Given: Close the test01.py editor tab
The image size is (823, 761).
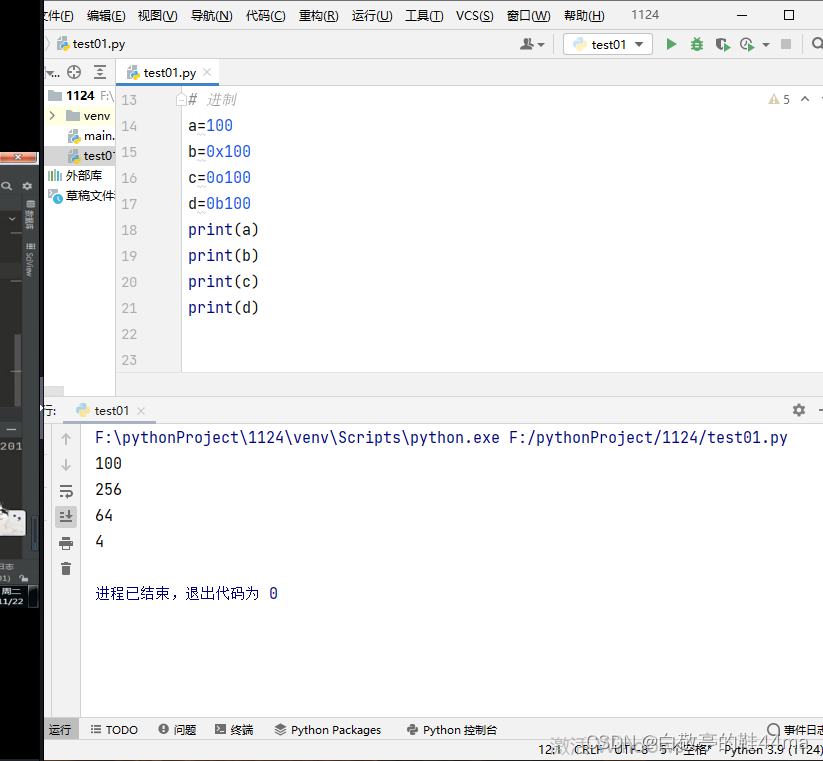Looking at the screenshot, I should [x=207, y=72].
